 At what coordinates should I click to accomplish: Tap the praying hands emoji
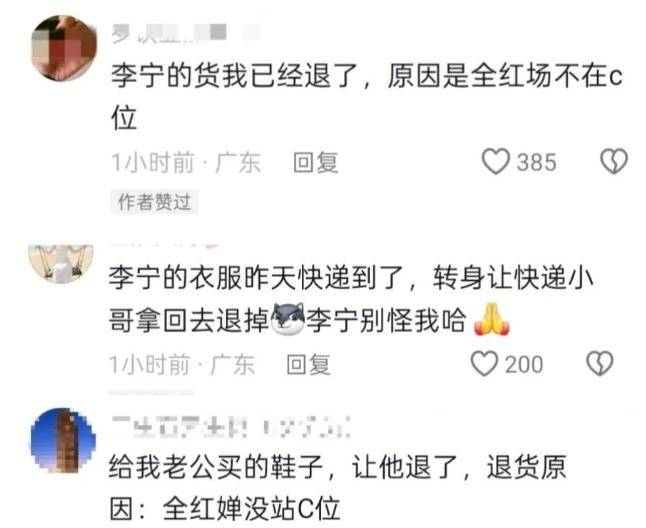pyautogui.click(x=492, y=319)
